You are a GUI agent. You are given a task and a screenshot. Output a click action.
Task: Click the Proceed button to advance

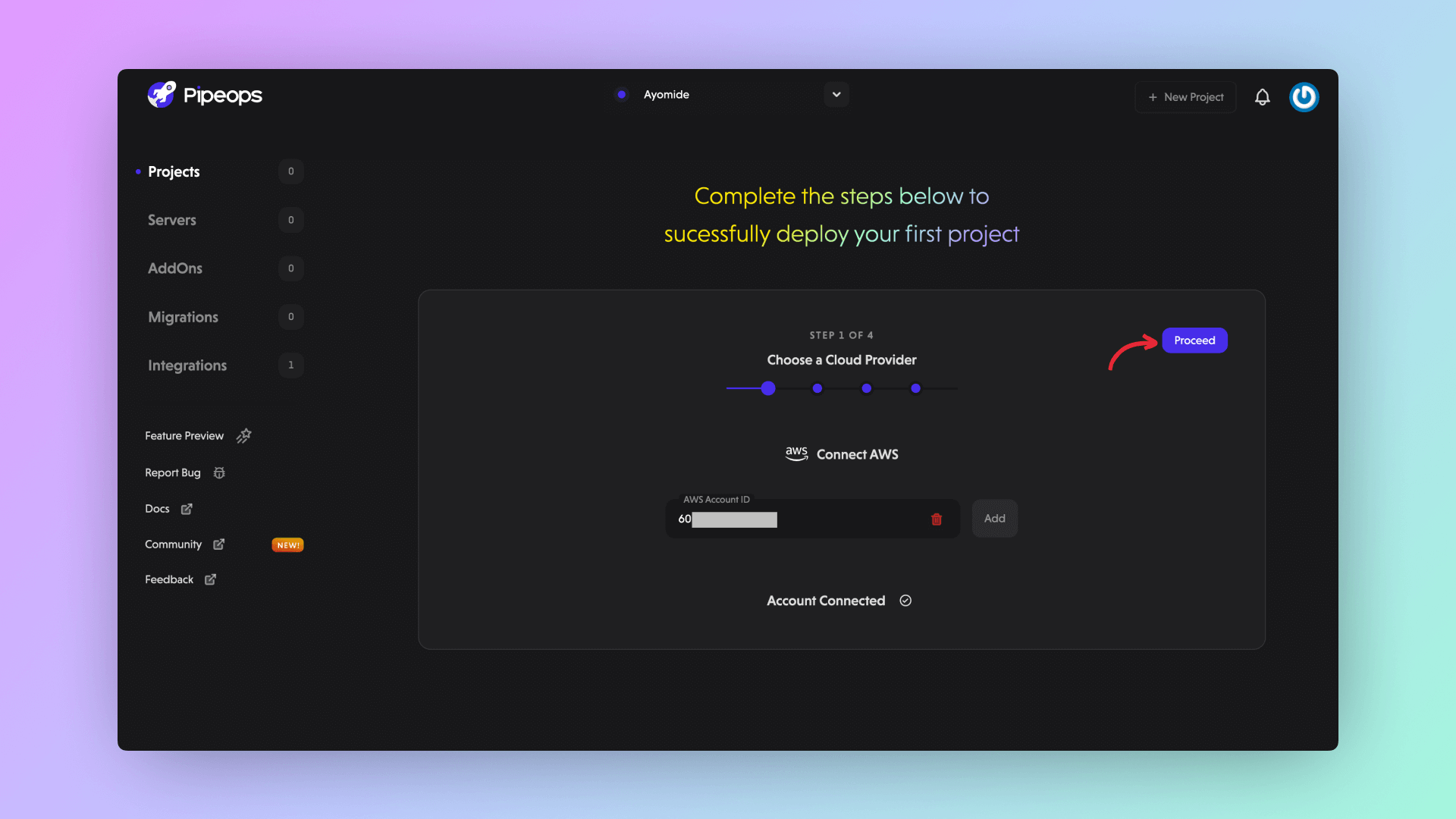[x=1194, y=340]
